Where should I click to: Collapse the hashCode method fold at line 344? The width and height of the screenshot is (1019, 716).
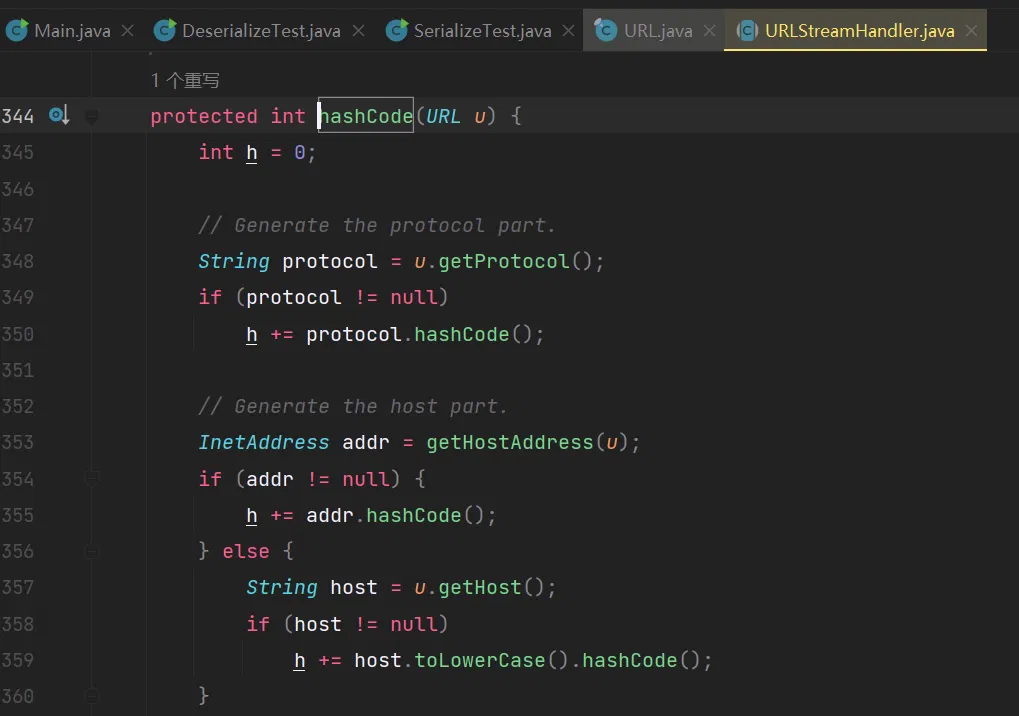pyautogui.click(x=92, y=116)
